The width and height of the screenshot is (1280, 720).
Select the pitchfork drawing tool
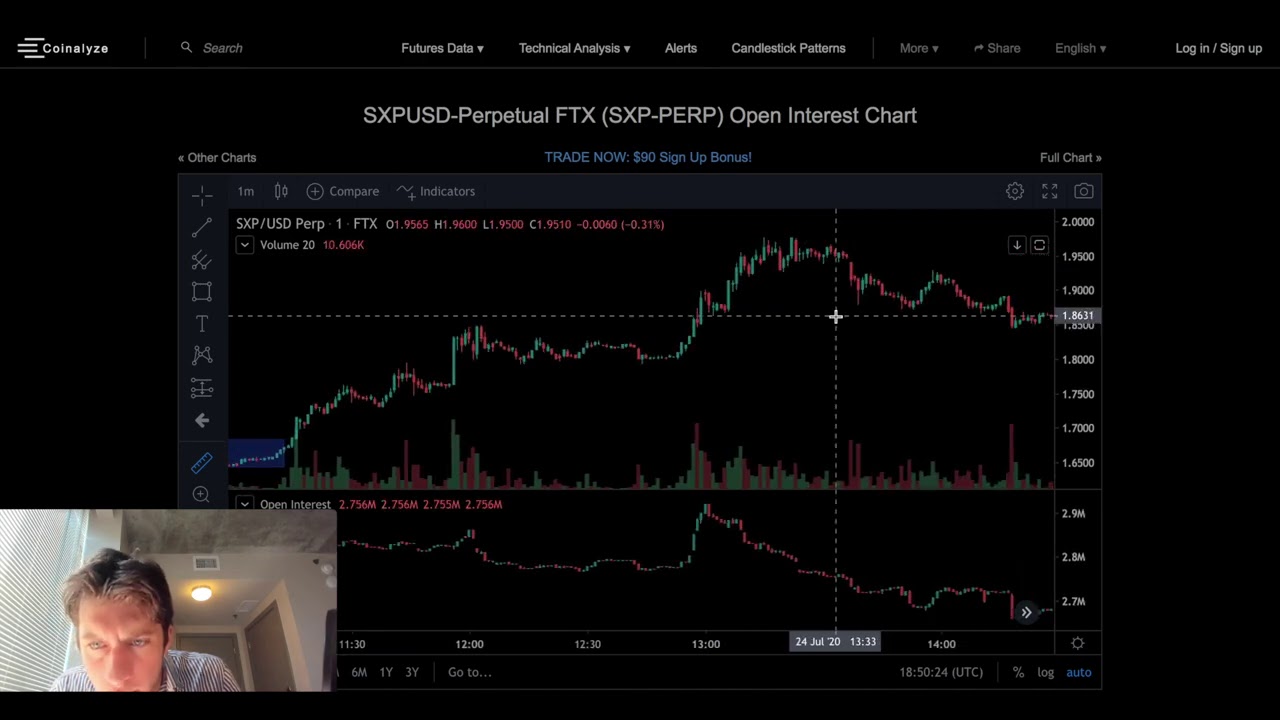tap(202, 260)
